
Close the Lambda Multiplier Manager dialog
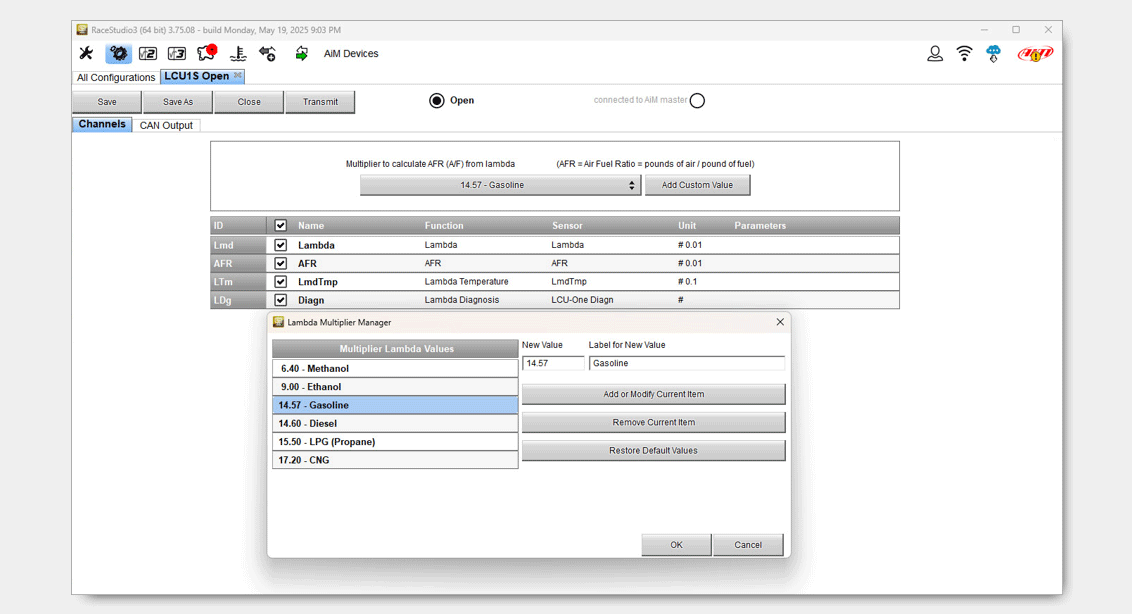pos(780,322)
